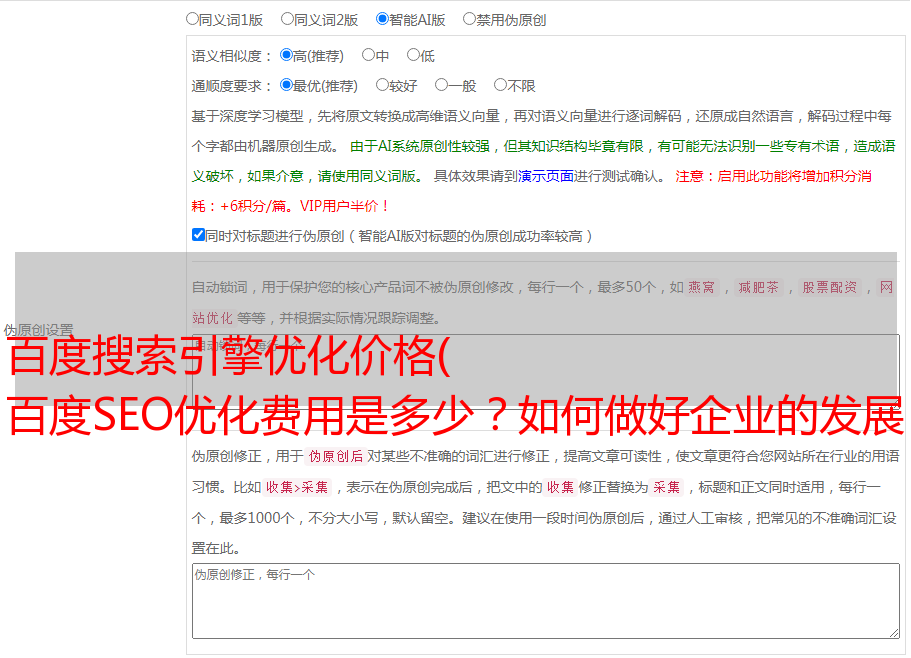Set 语义相似度 to 中
The width and height of the screenshot is (911, 658).
coord(368,55)
